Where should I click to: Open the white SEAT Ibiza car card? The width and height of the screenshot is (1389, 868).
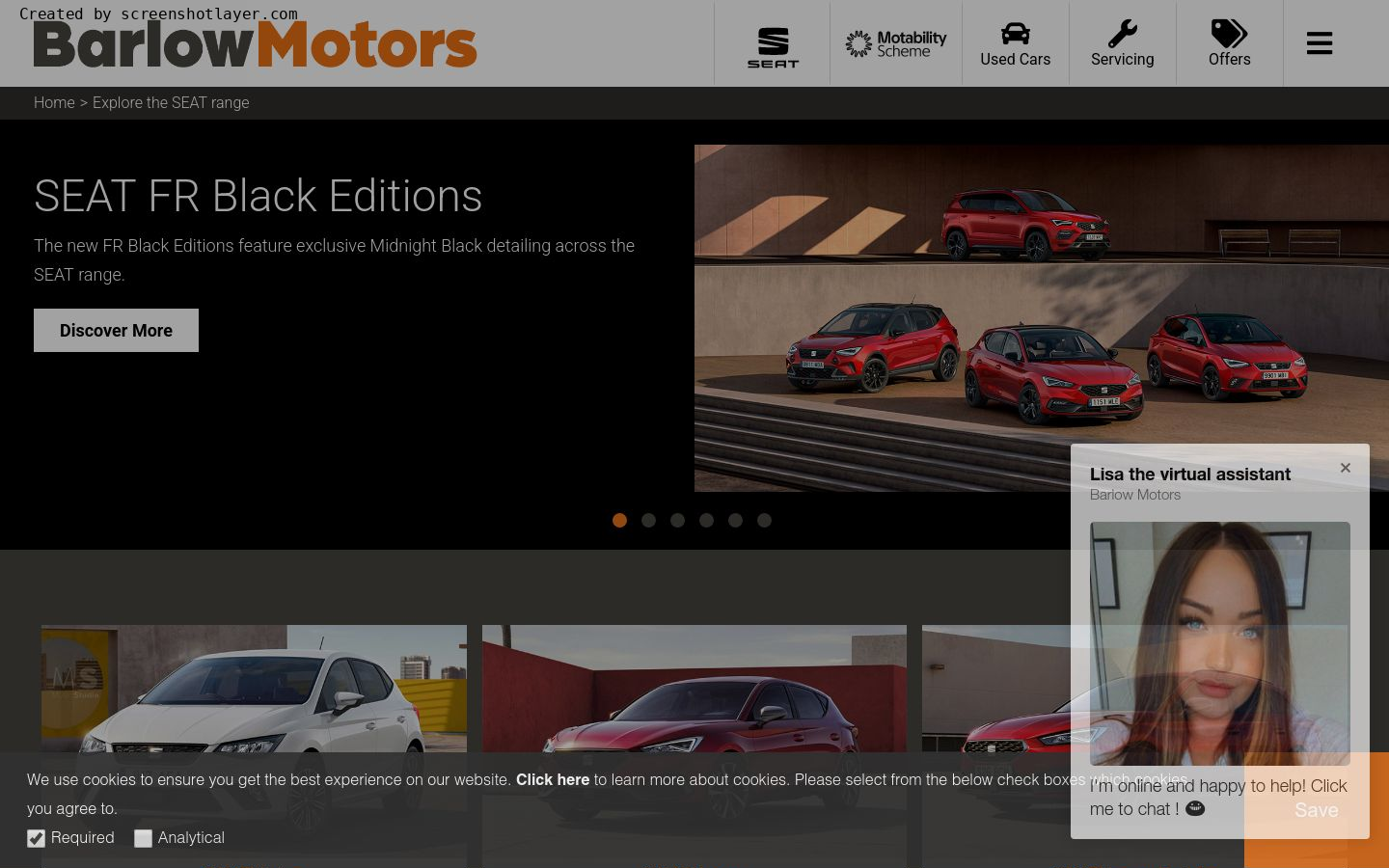(x=254, y=746)
